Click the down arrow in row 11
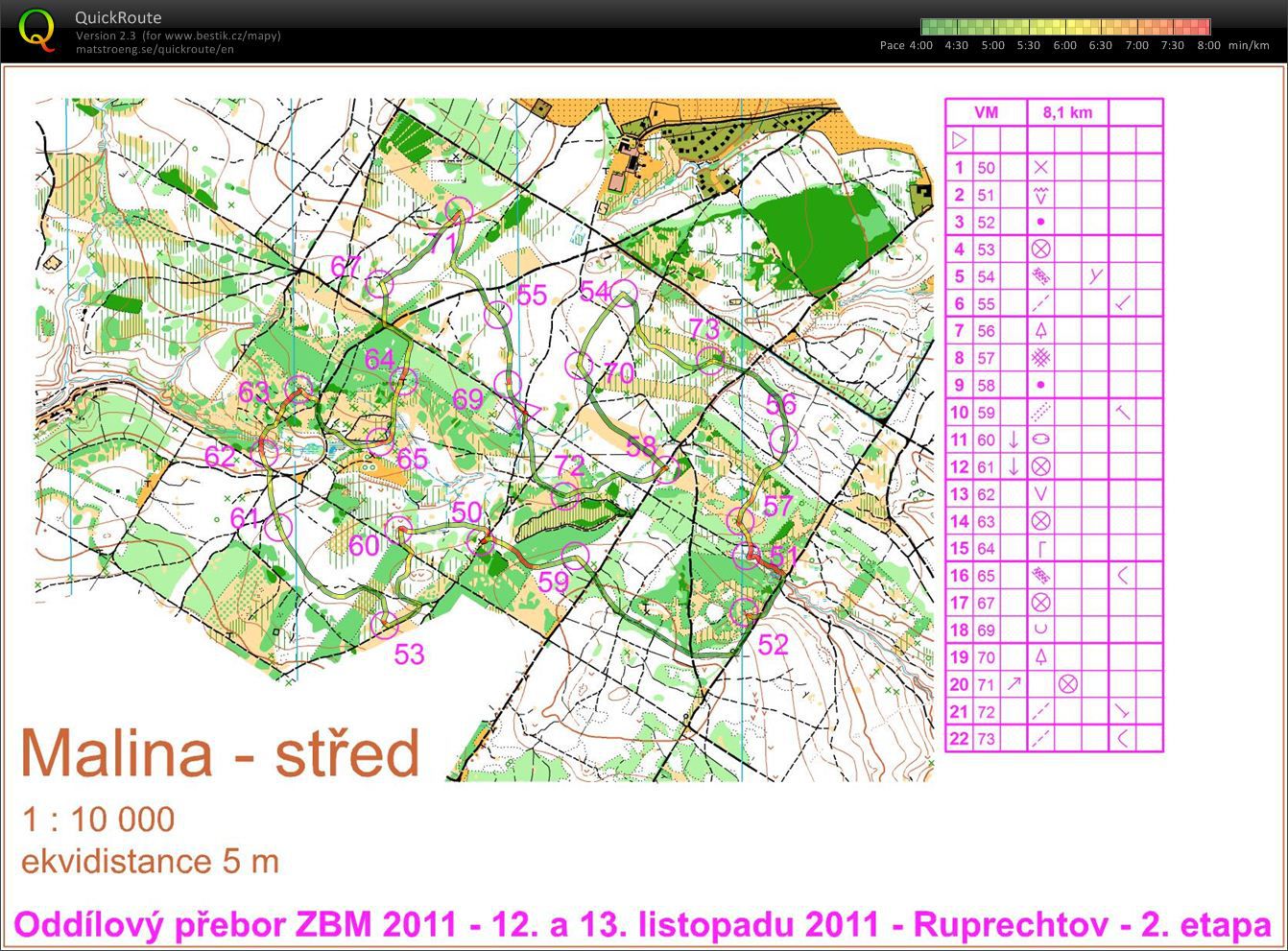 pos(1014,440)
